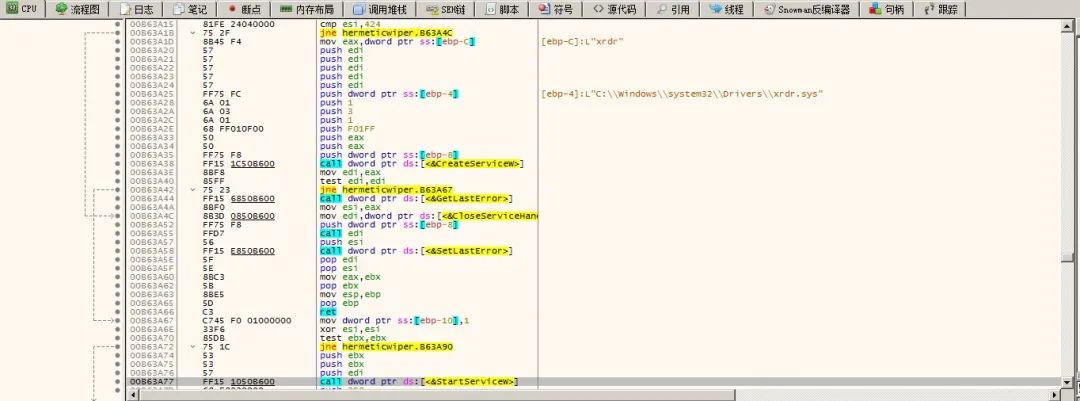Open the 调用堆栈 call stack icon
The image size is (1080, 401).
pyautogui.click(x=358, y=9)
